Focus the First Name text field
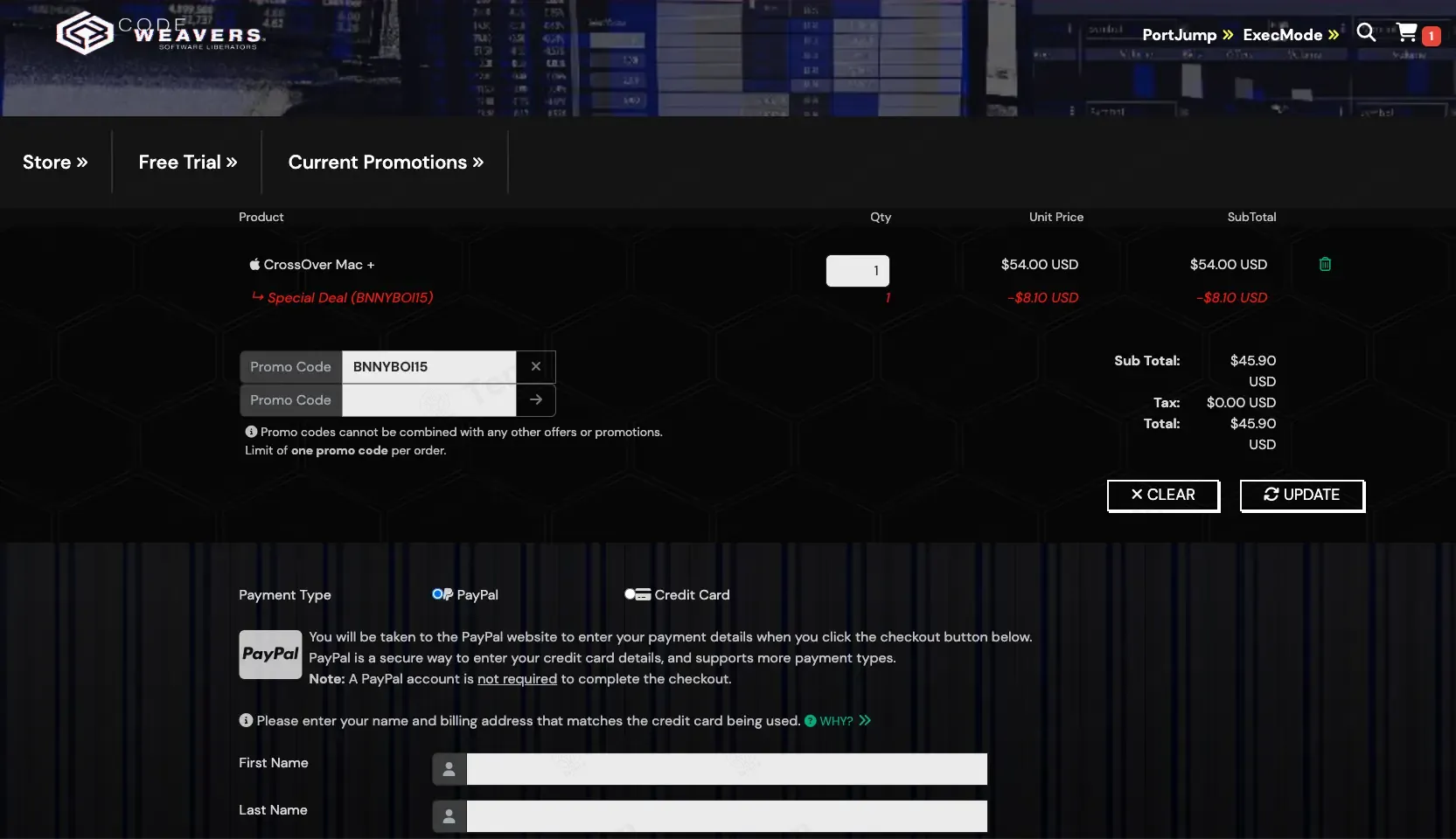The width and height of the screenshot is (1456, 839). pos(727,769)
